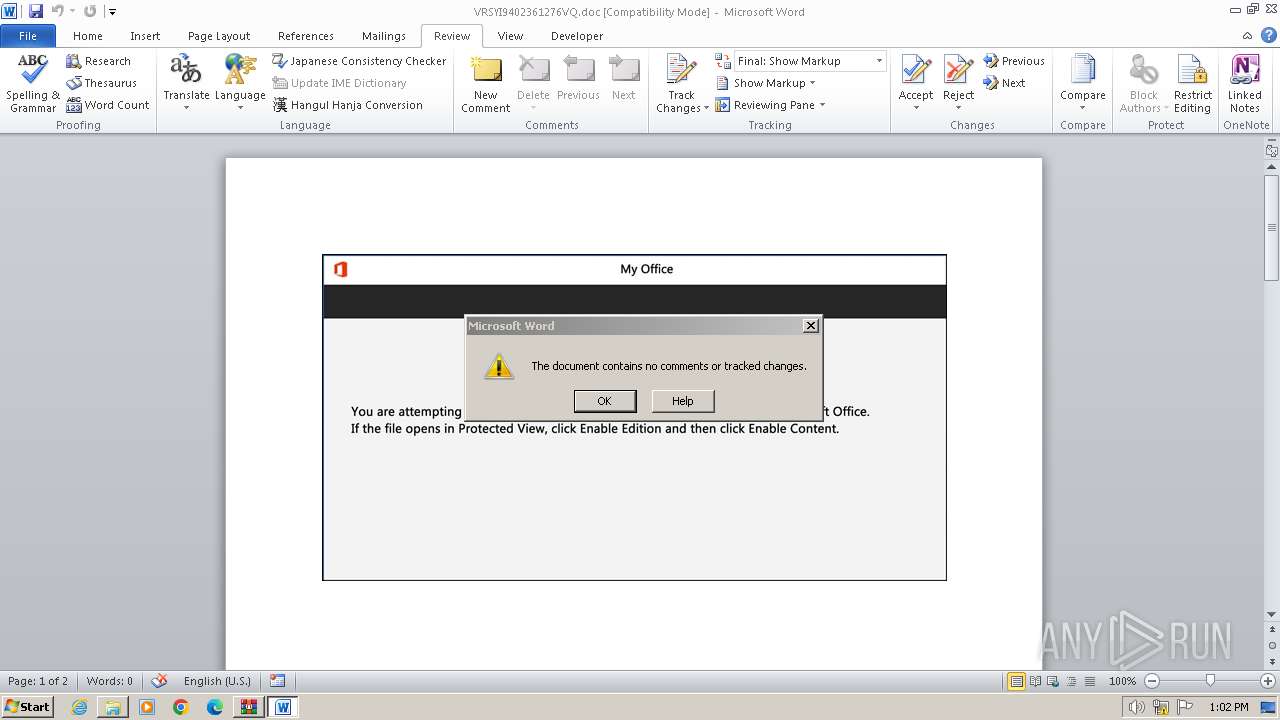Click the zoom out minus button

[1152, 681]
